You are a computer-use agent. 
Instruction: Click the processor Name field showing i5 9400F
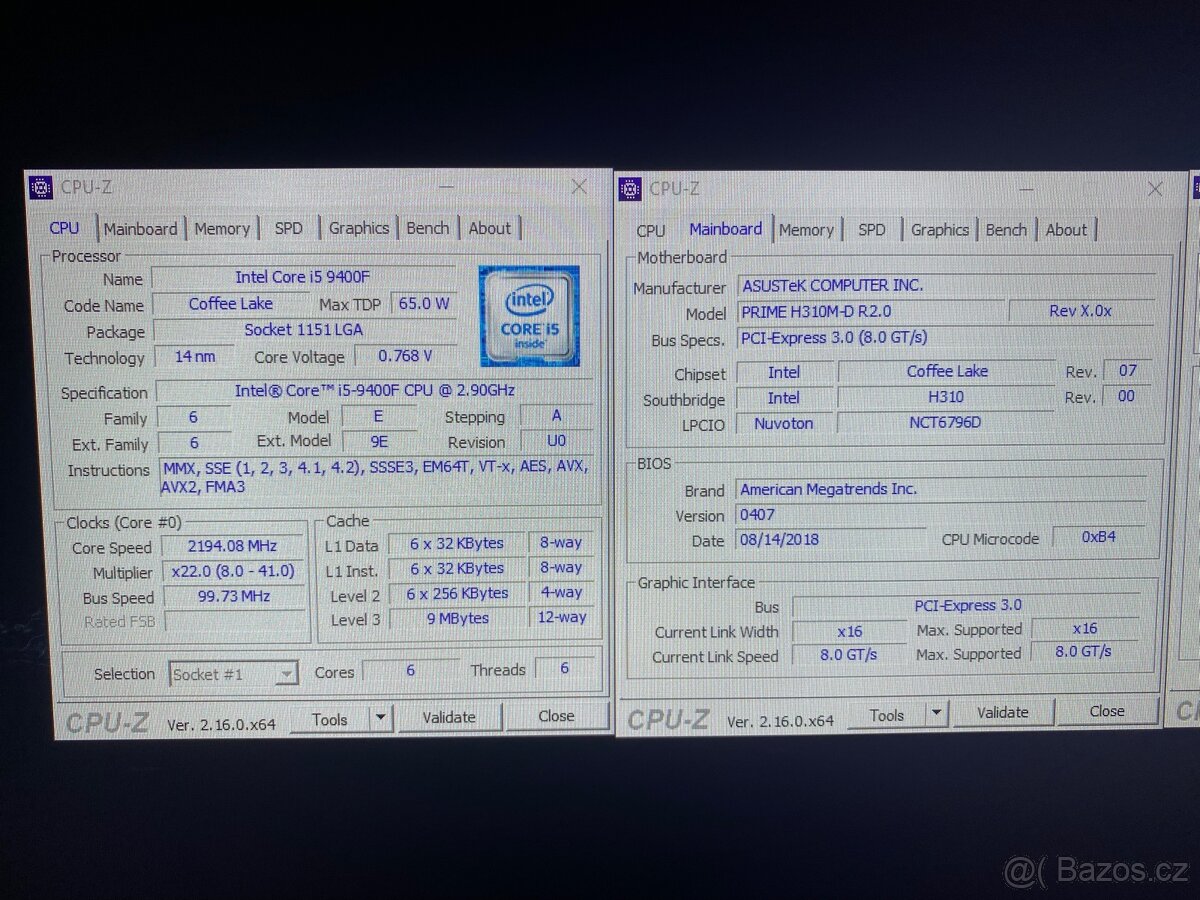tap(302, 277)
